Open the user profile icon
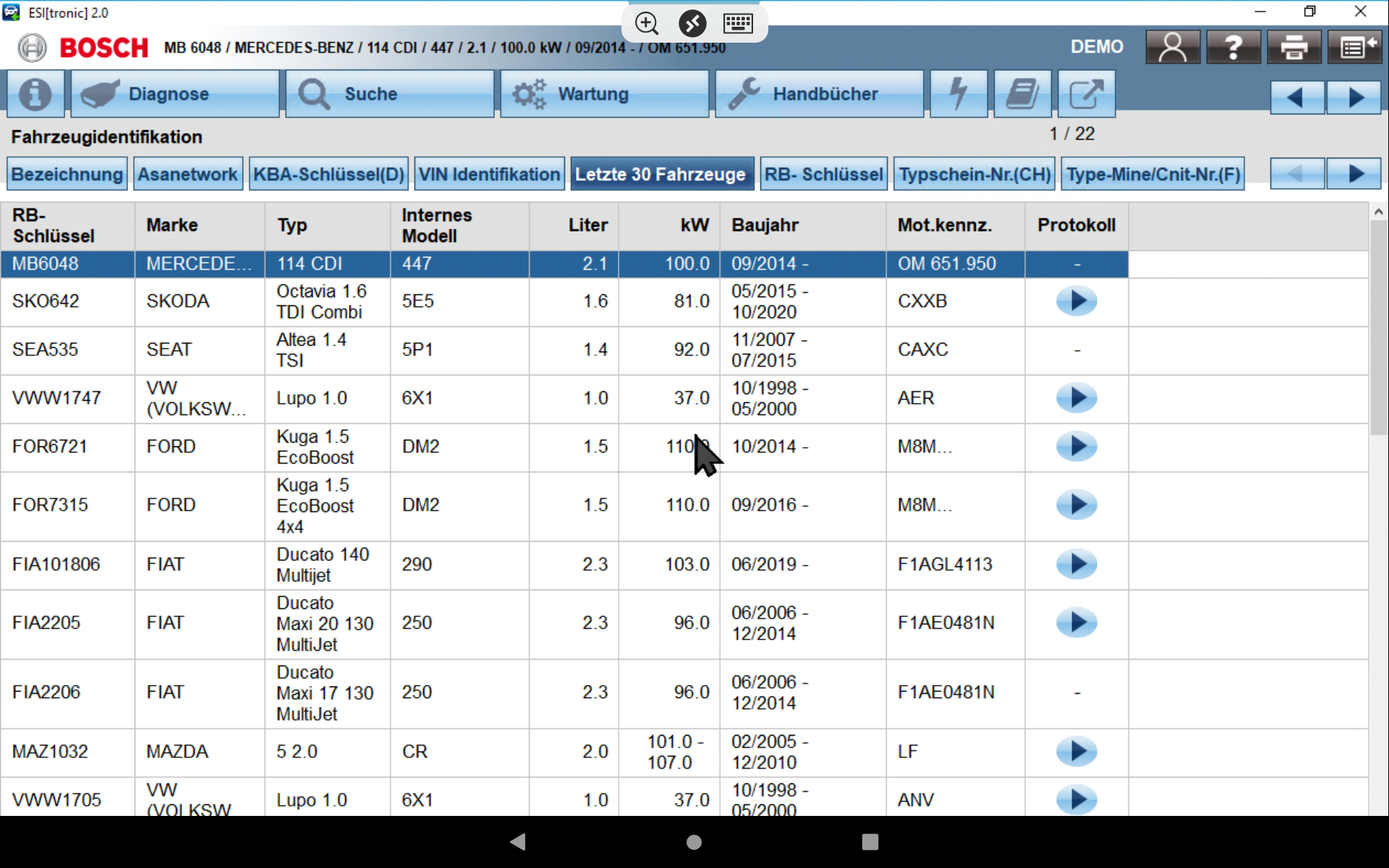 1173,48
